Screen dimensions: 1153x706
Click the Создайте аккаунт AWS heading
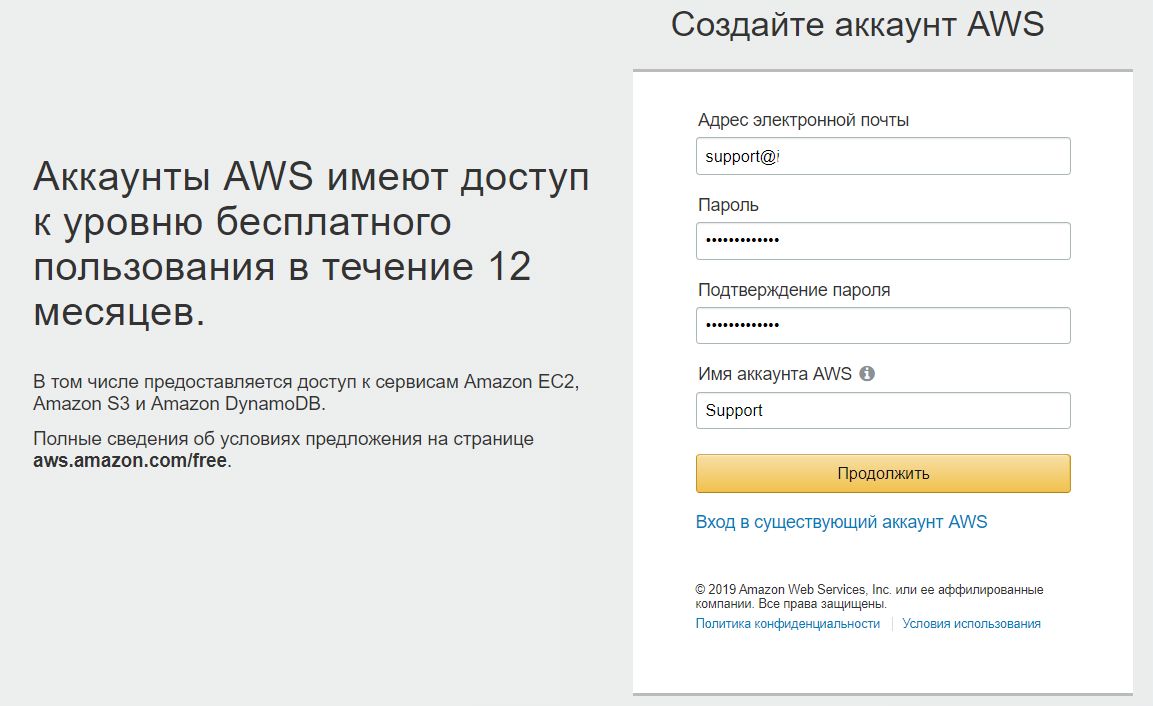click(x=857, y=24)
